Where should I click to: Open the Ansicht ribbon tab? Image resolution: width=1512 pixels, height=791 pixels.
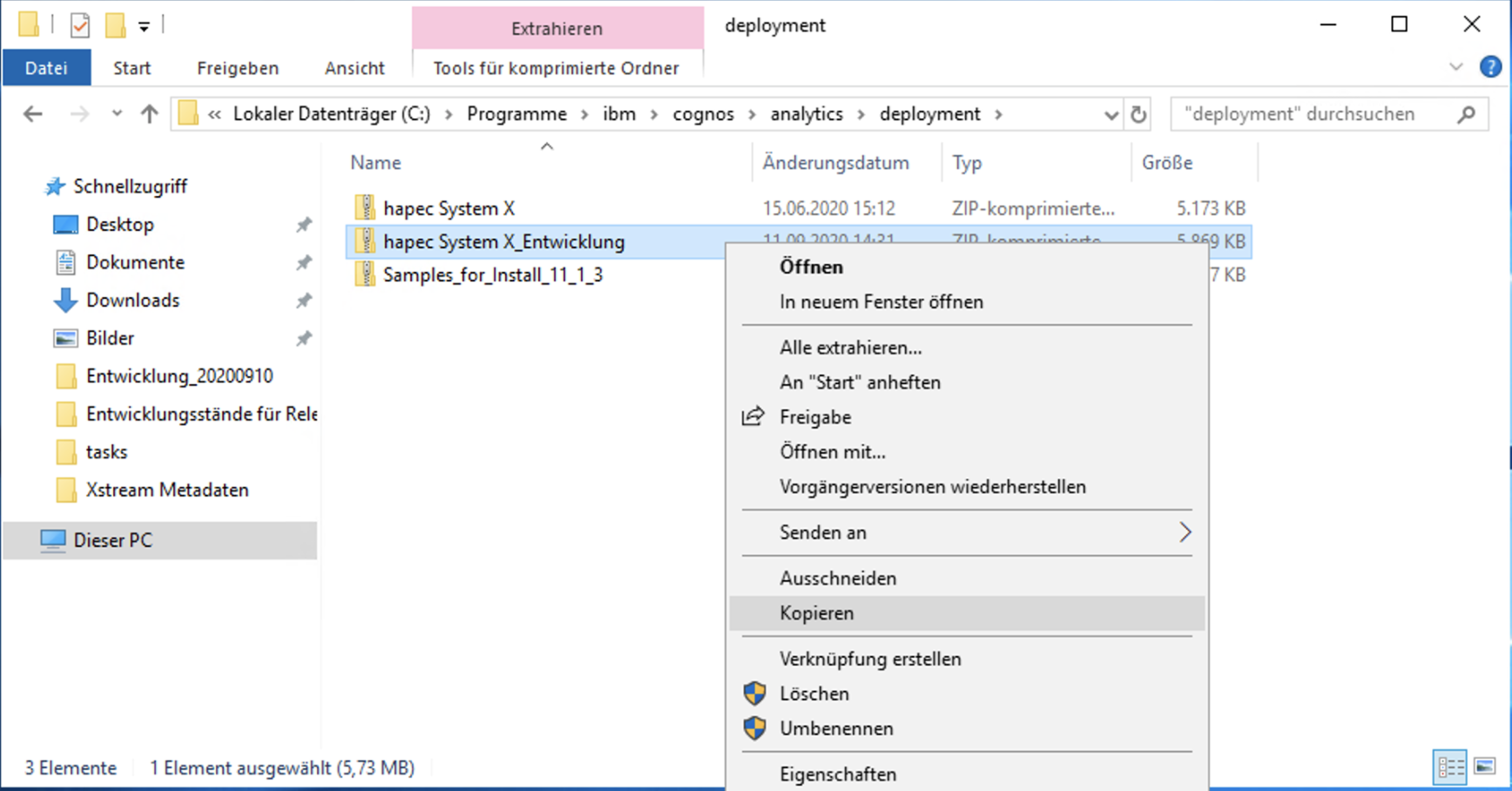(354, 68)
